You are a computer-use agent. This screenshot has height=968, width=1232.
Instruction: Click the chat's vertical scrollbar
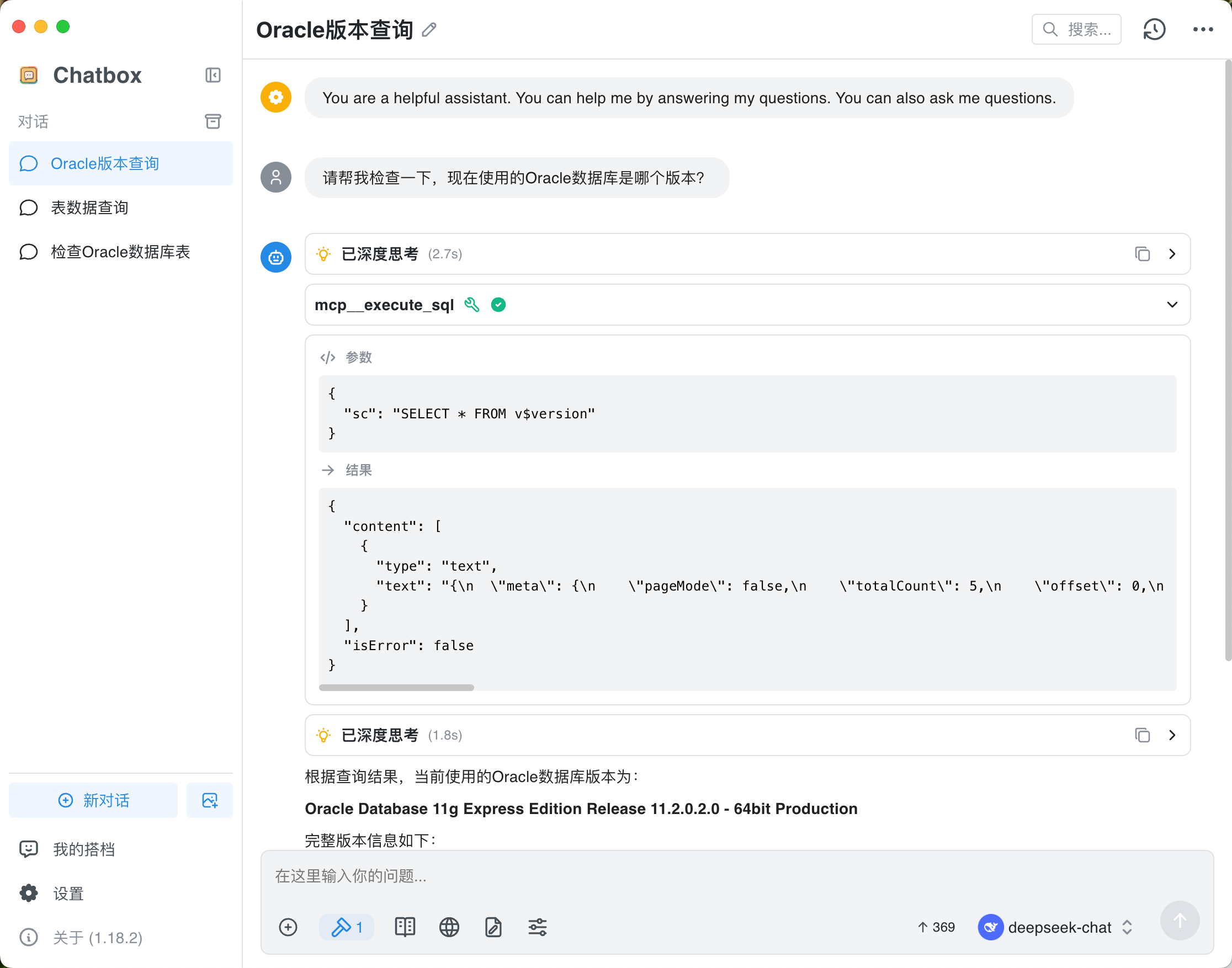point(1228,360)
